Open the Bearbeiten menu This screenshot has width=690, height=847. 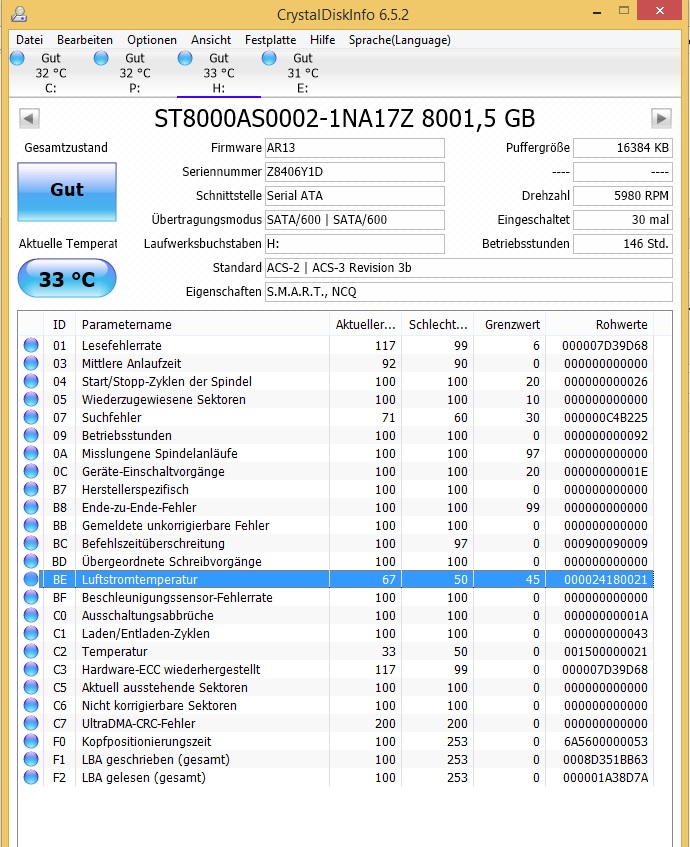click(85, 40)
